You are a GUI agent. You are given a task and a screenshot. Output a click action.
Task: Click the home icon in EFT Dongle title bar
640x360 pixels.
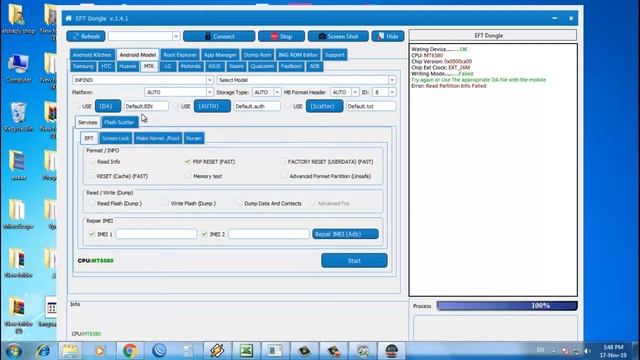(69, 18)
